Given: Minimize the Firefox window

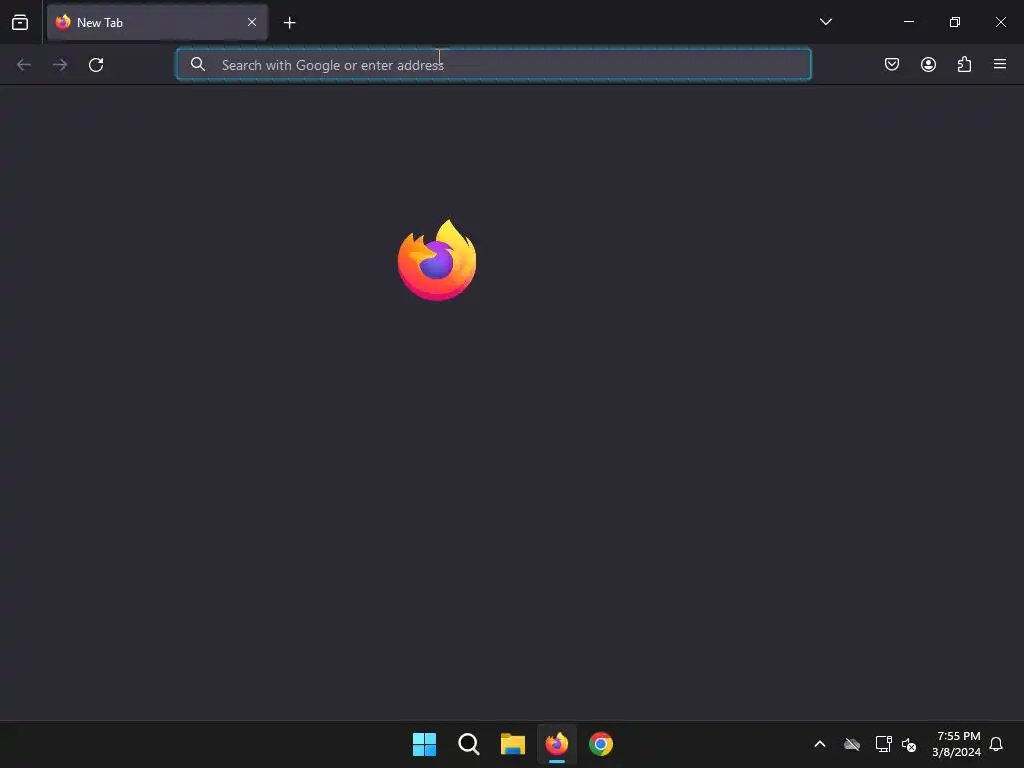Looking at the screenshot, I should click(x=908, y=22).
